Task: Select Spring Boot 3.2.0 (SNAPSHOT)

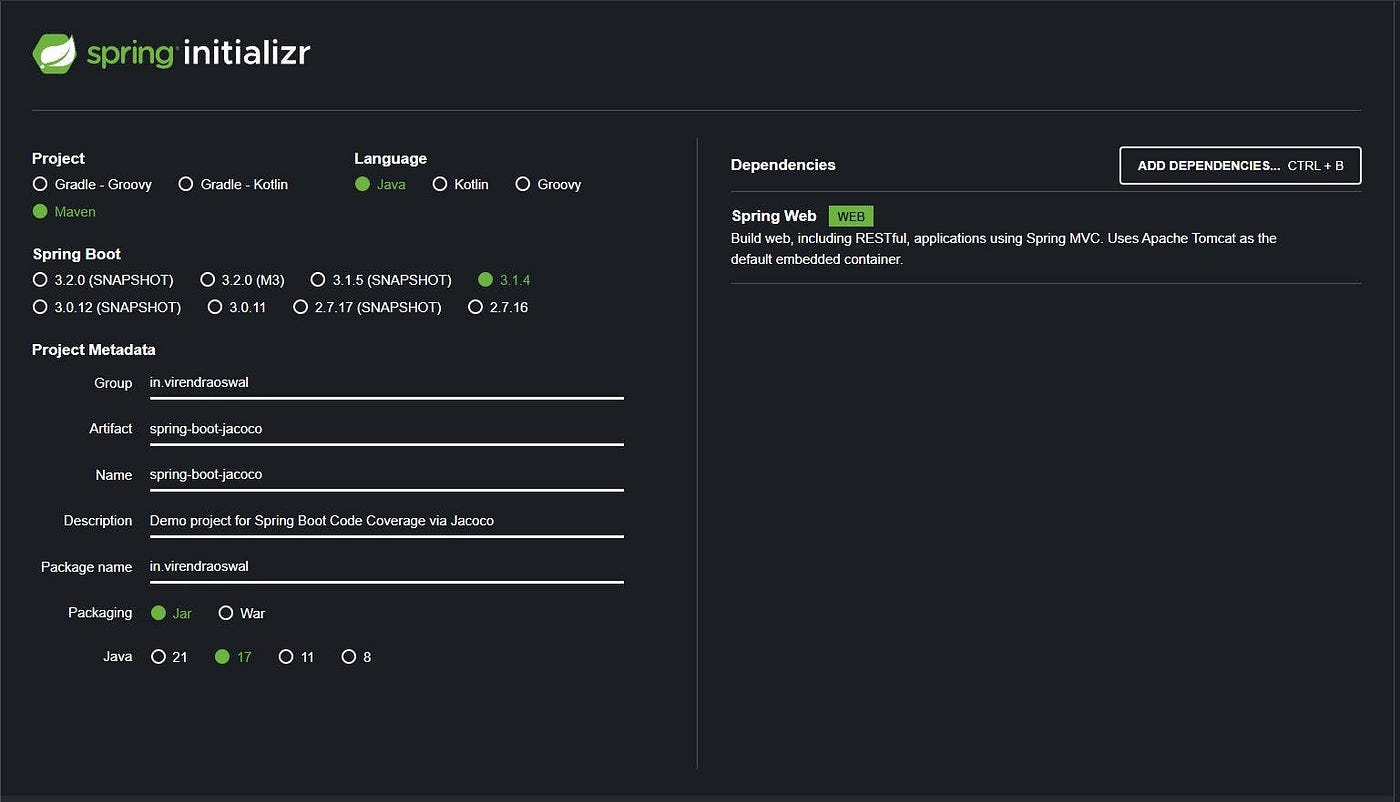Action: pos(103,280)
